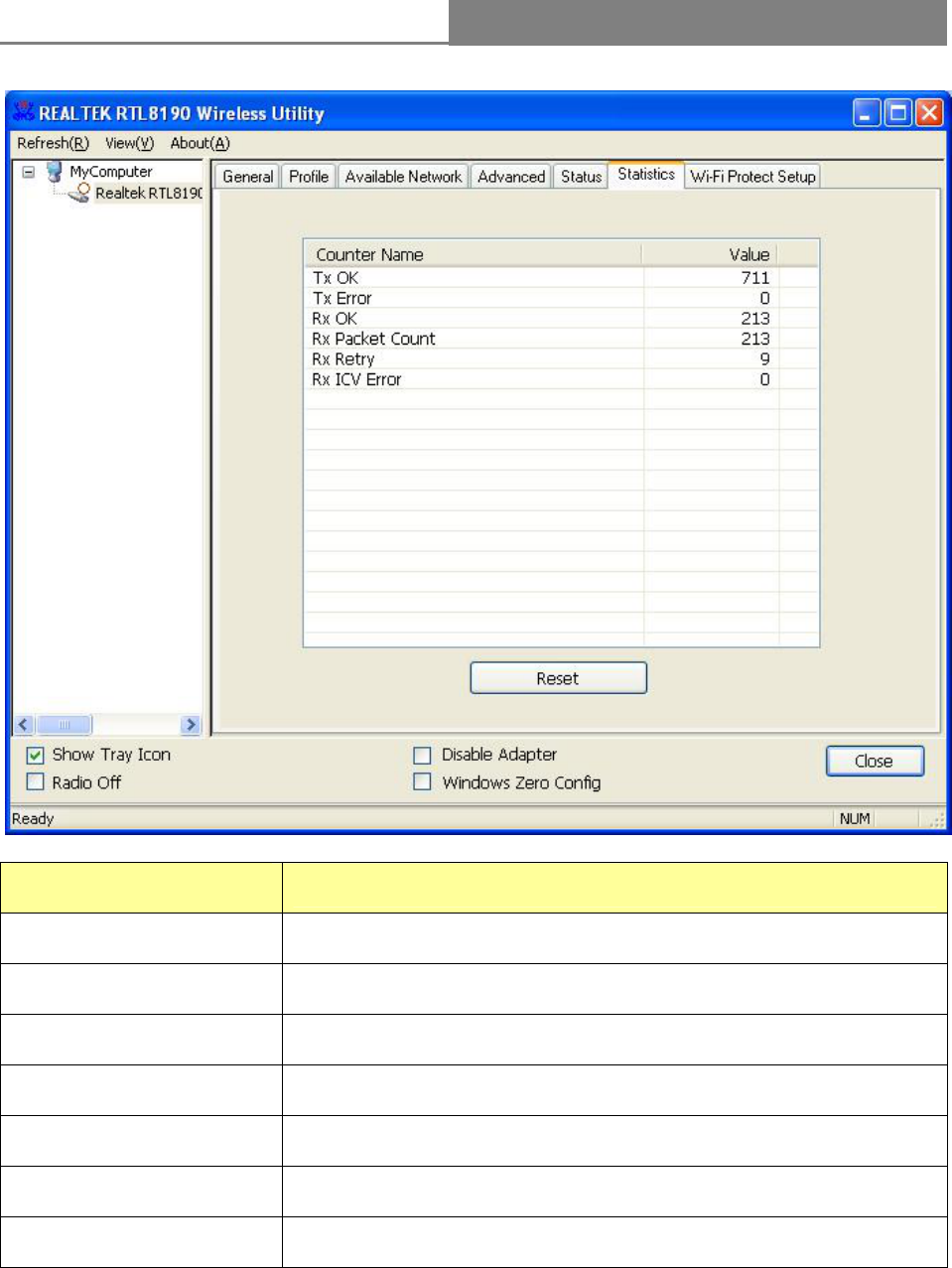This screenshot has width=952, height=1268.
Task: Select the Rx ICV Error row
Action: [561, 379]
